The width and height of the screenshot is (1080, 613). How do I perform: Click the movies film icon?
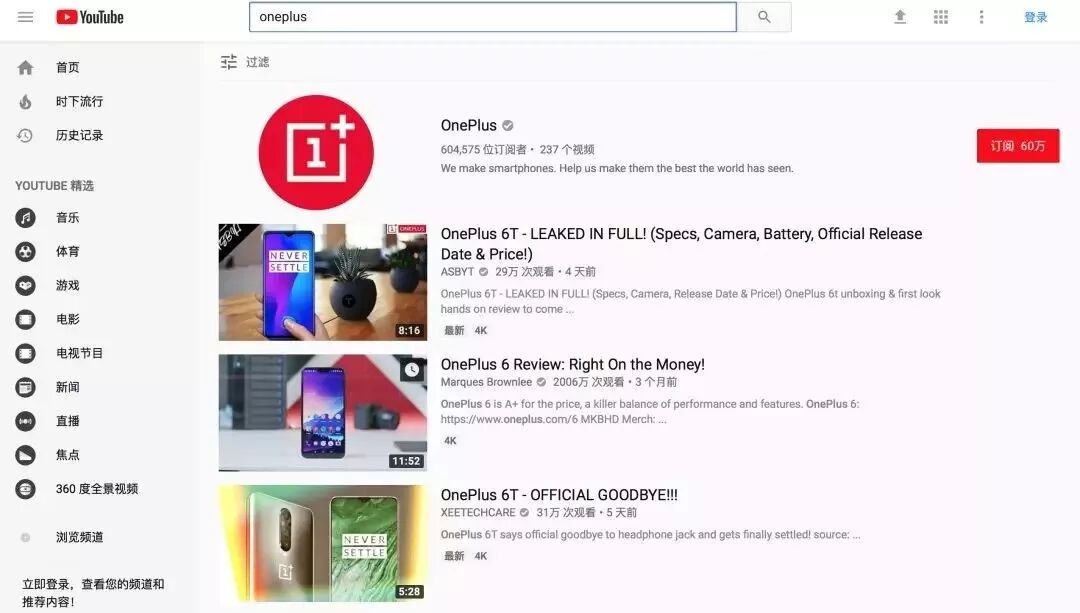[25, 319]
